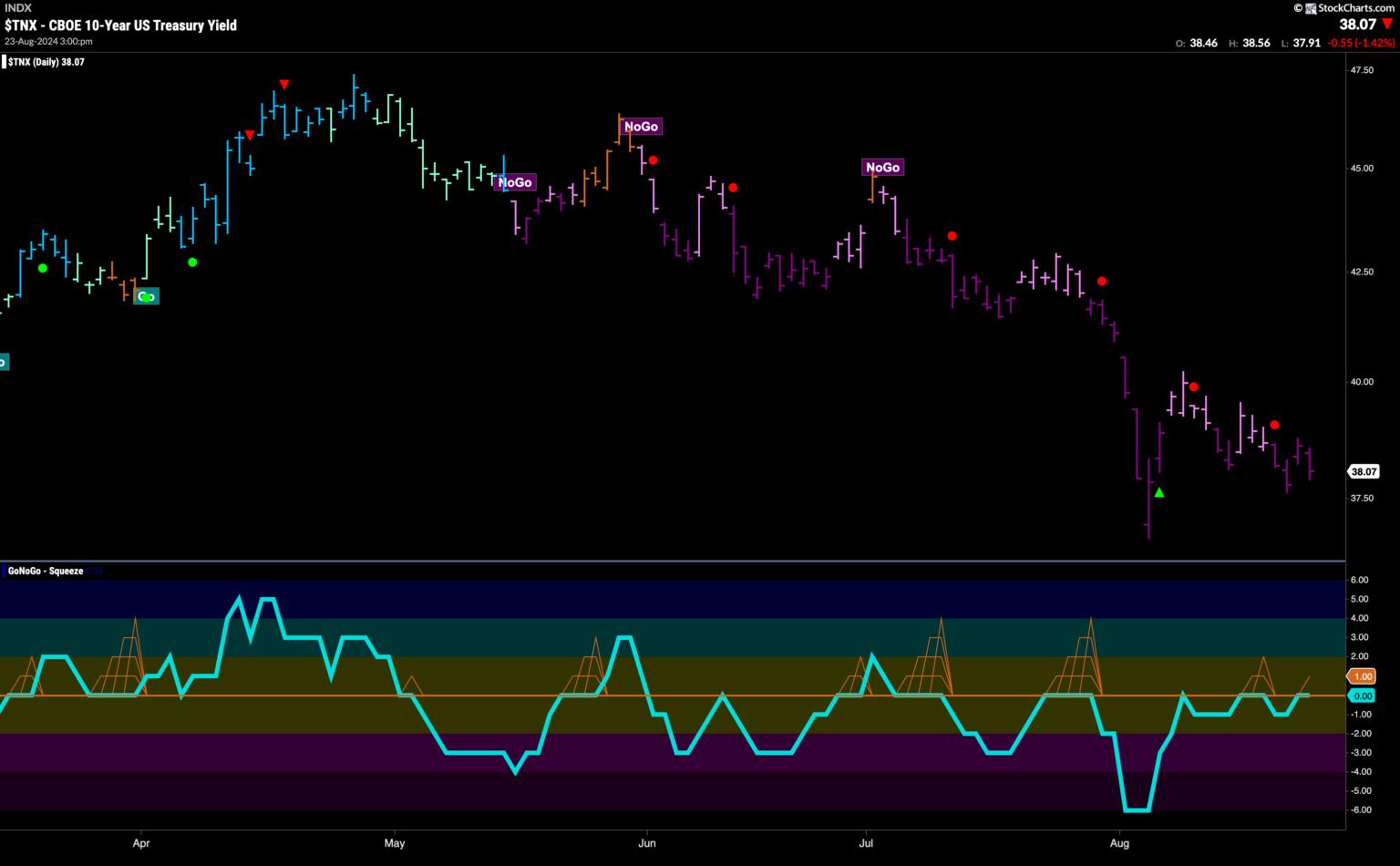1400x866 pixels.
Task: Click the green up triangle near August low
Action: (1159, 493)
